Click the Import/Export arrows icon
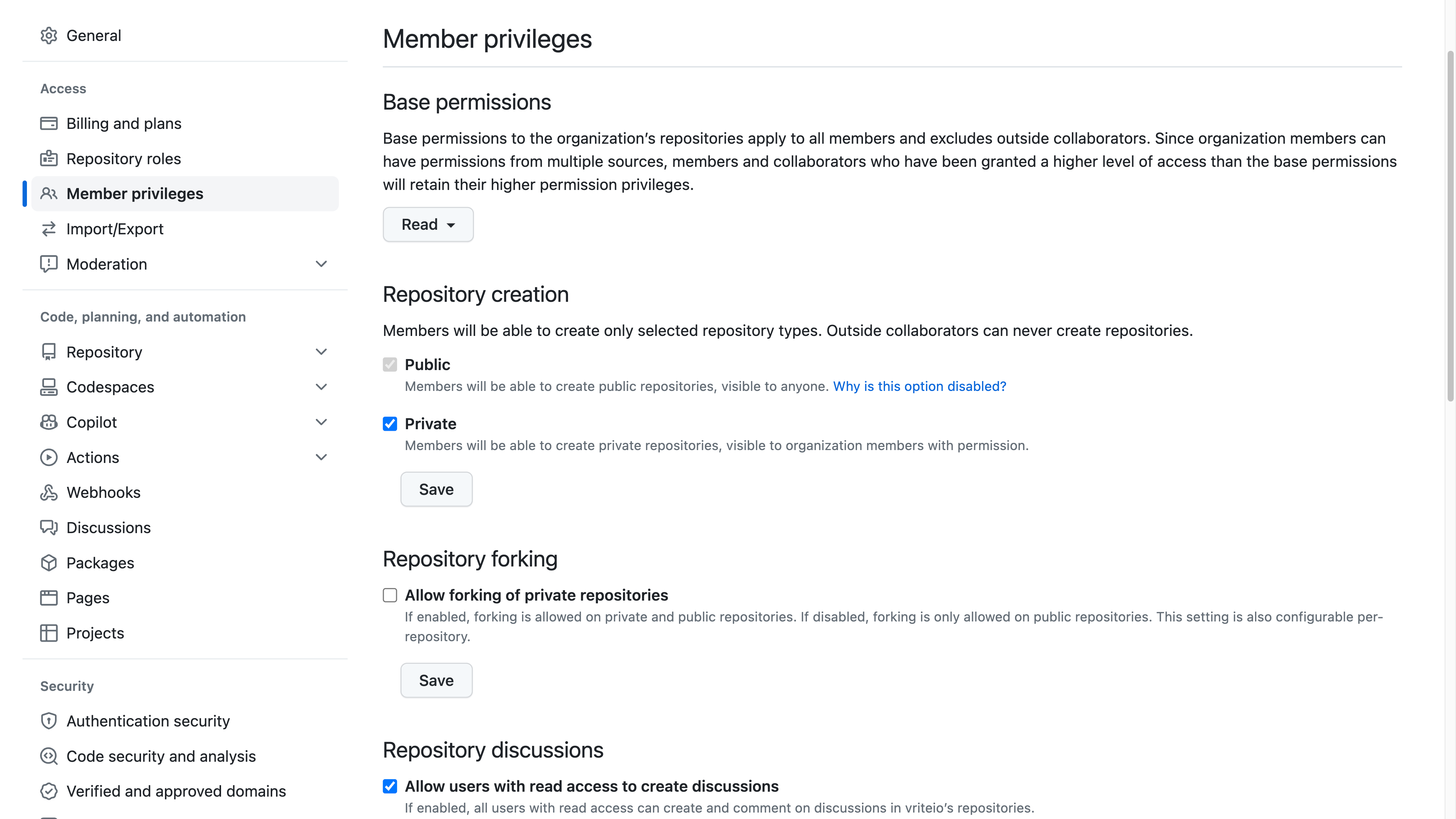The image size is (1456, 819). (49, 228)
